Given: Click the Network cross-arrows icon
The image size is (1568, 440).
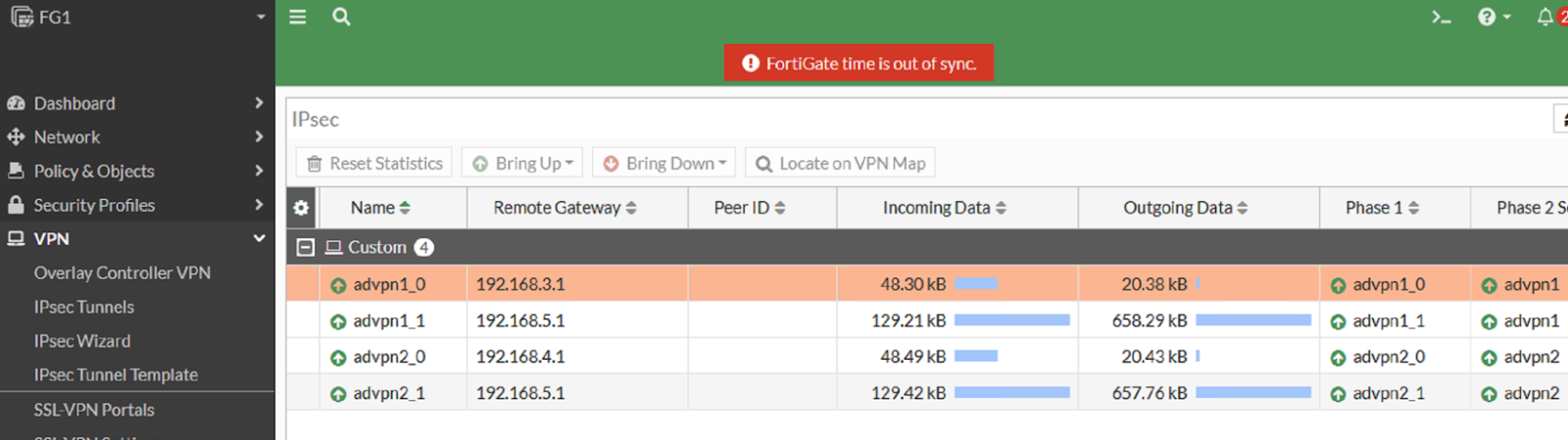Looking at the screenshot, I should (16, 137).
